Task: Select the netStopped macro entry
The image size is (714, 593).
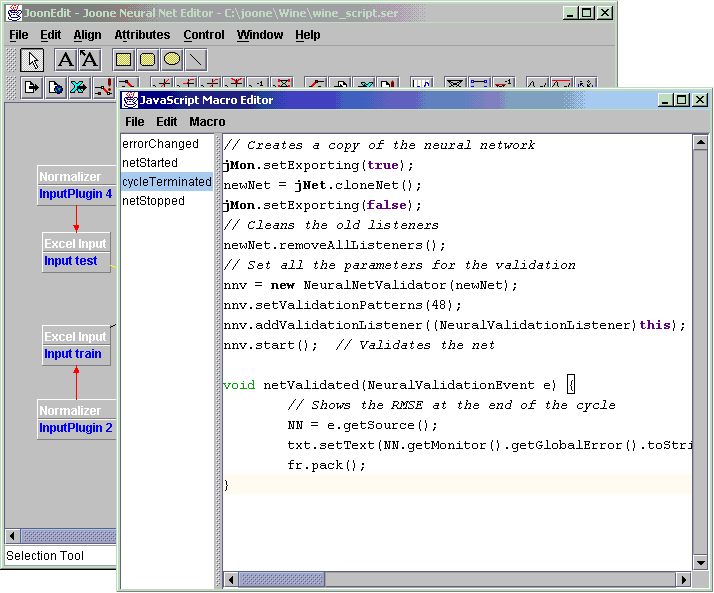Action: [153, 201]
